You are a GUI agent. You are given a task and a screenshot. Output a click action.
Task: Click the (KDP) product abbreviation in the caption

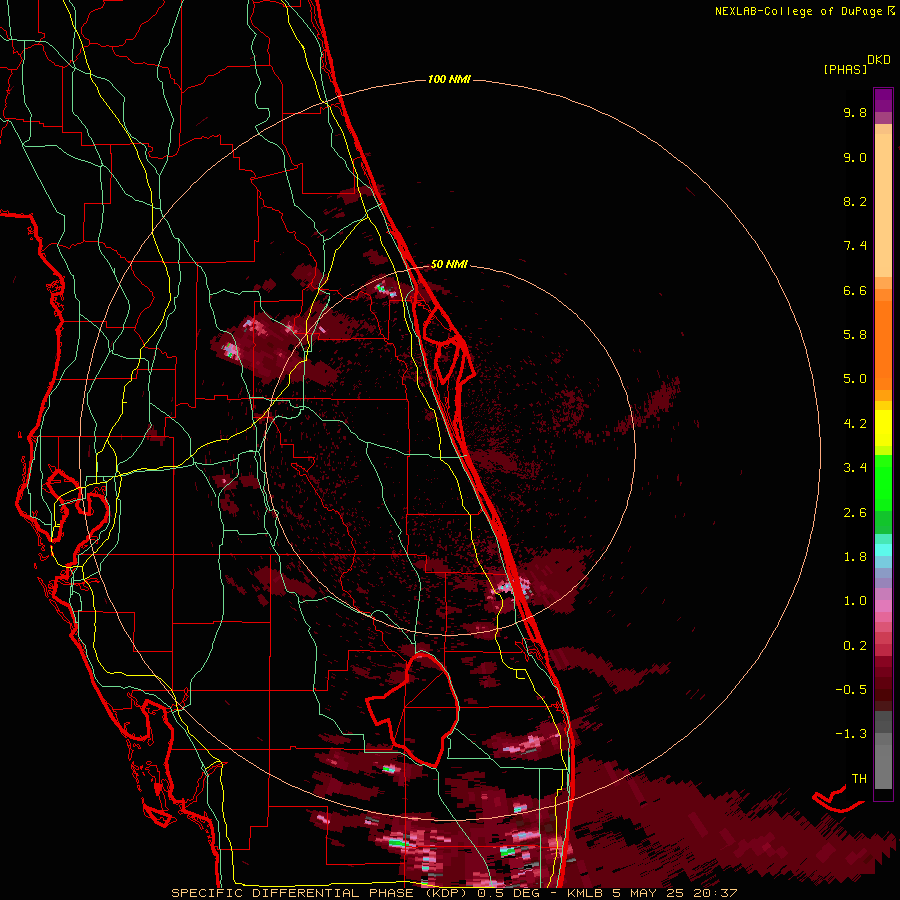[444, 893]
